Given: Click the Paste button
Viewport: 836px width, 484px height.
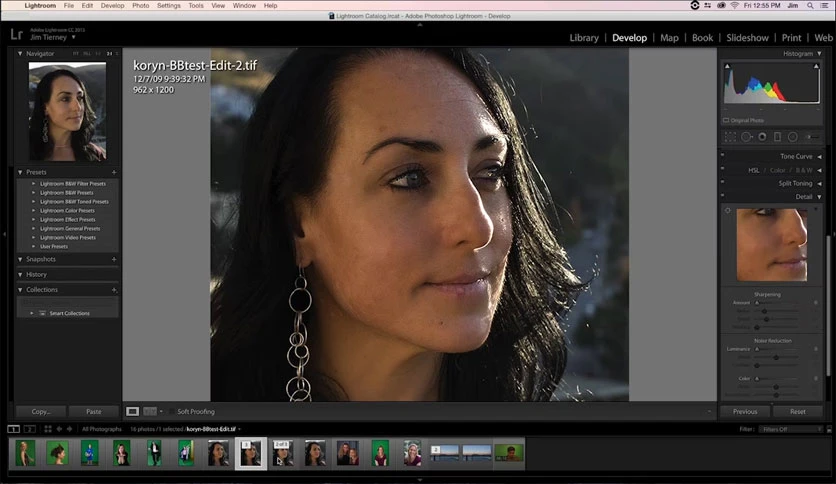Looking at the screenshot, I should pos(94,412).
